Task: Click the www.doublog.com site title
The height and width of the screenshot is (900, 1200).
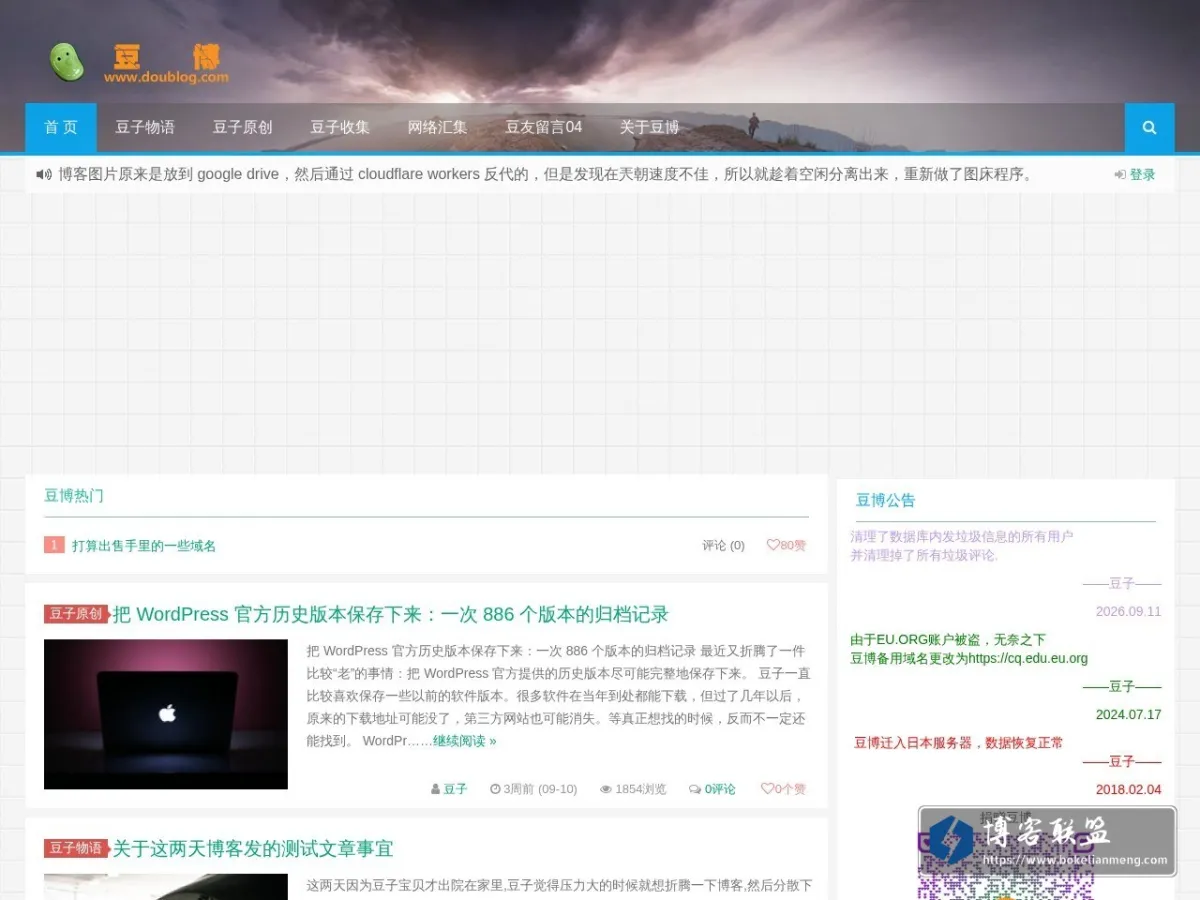Action: [x=166, y=77]
